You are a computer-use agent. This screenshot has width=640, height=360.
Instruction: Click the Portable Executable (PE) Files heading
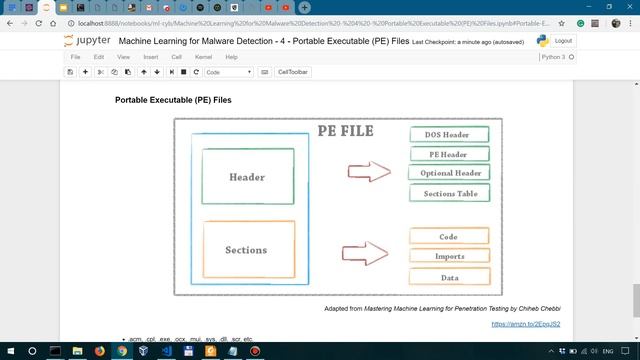tap(173, 100)
